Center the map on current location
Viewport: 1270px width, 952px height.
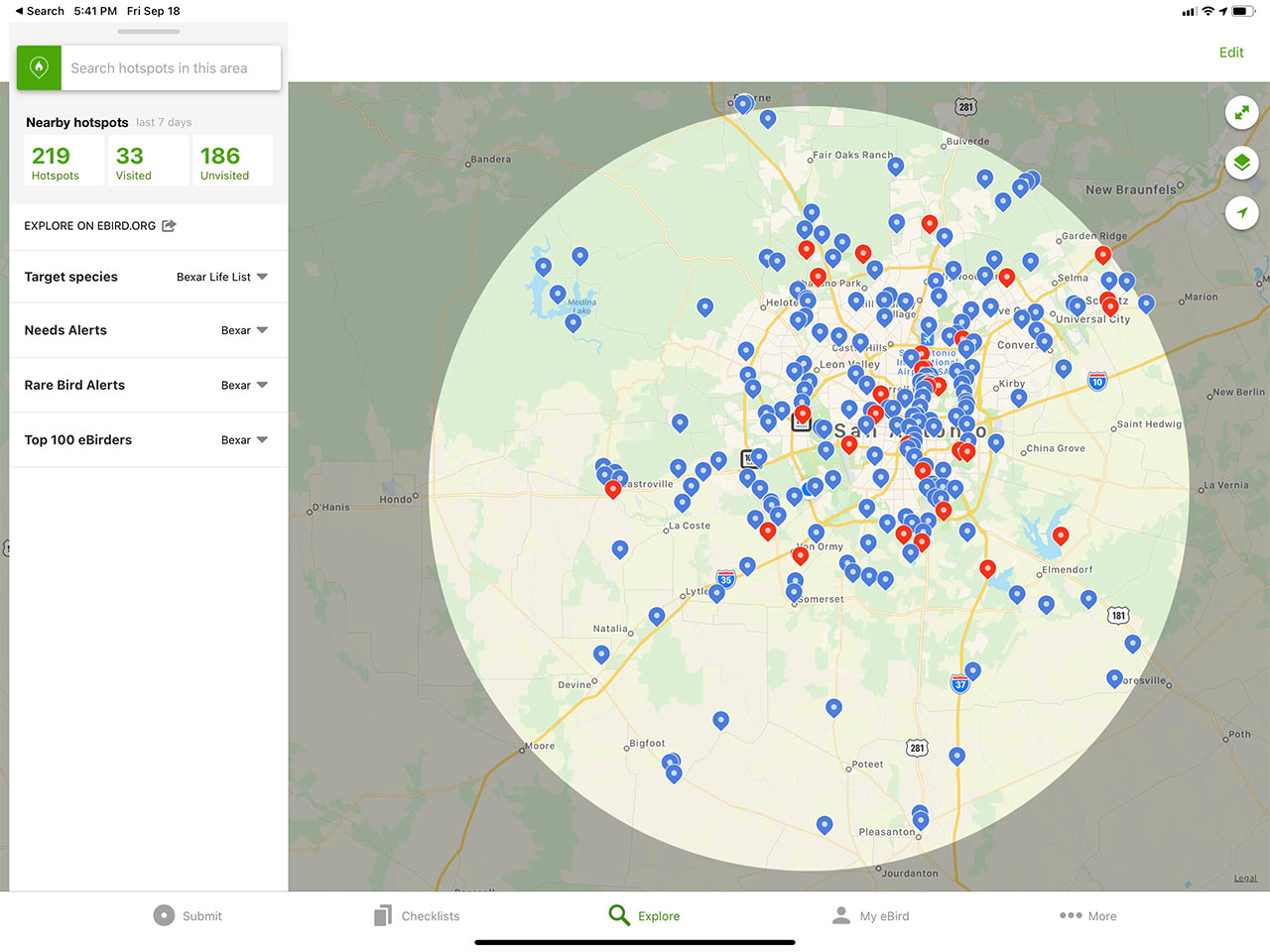[x=1242, y=212]
